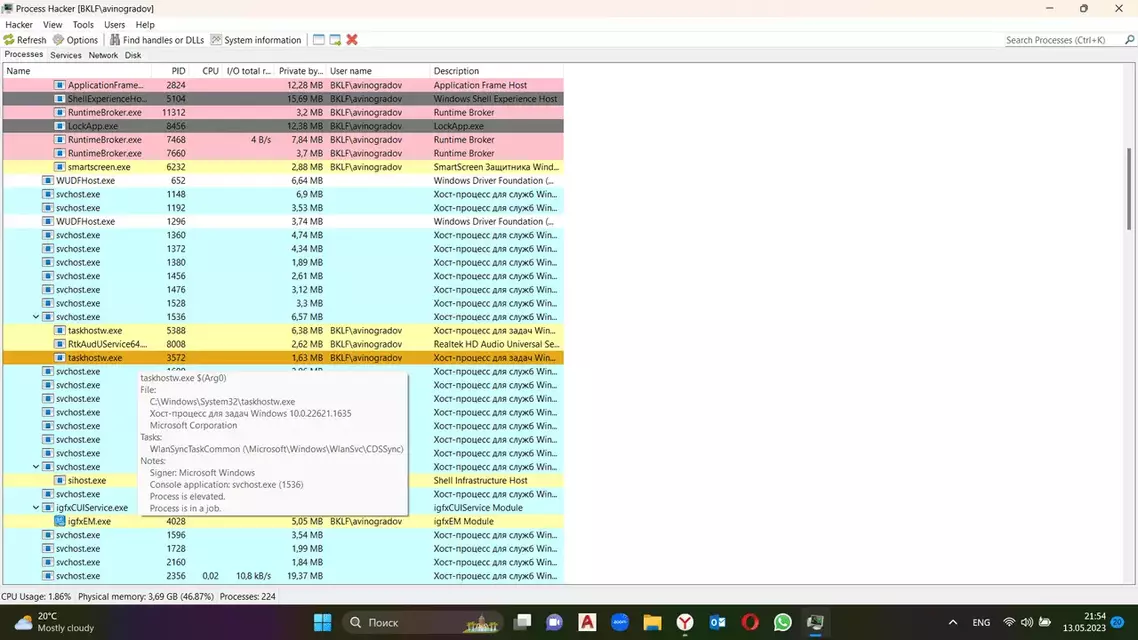Screen dimensions: 1138x640
Task: Open the View menu
Action: [52, 25]
